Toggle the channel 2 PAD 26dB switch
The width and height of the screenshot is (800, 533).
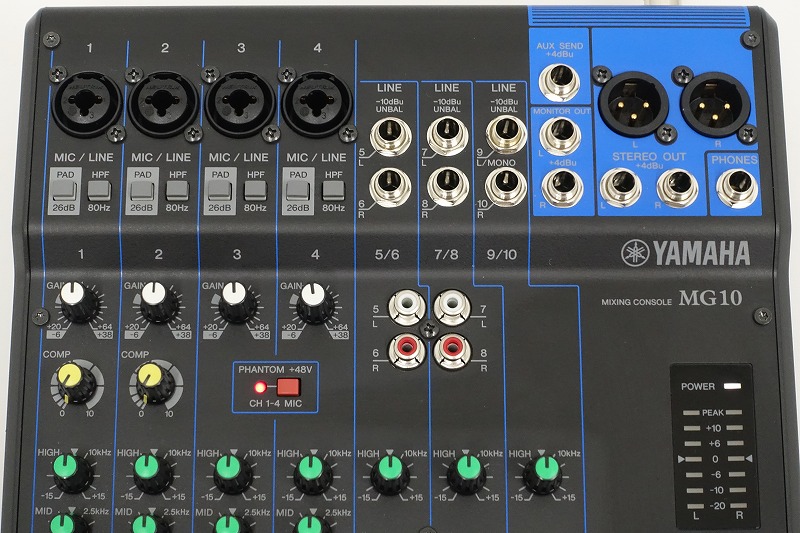(142, 191)
